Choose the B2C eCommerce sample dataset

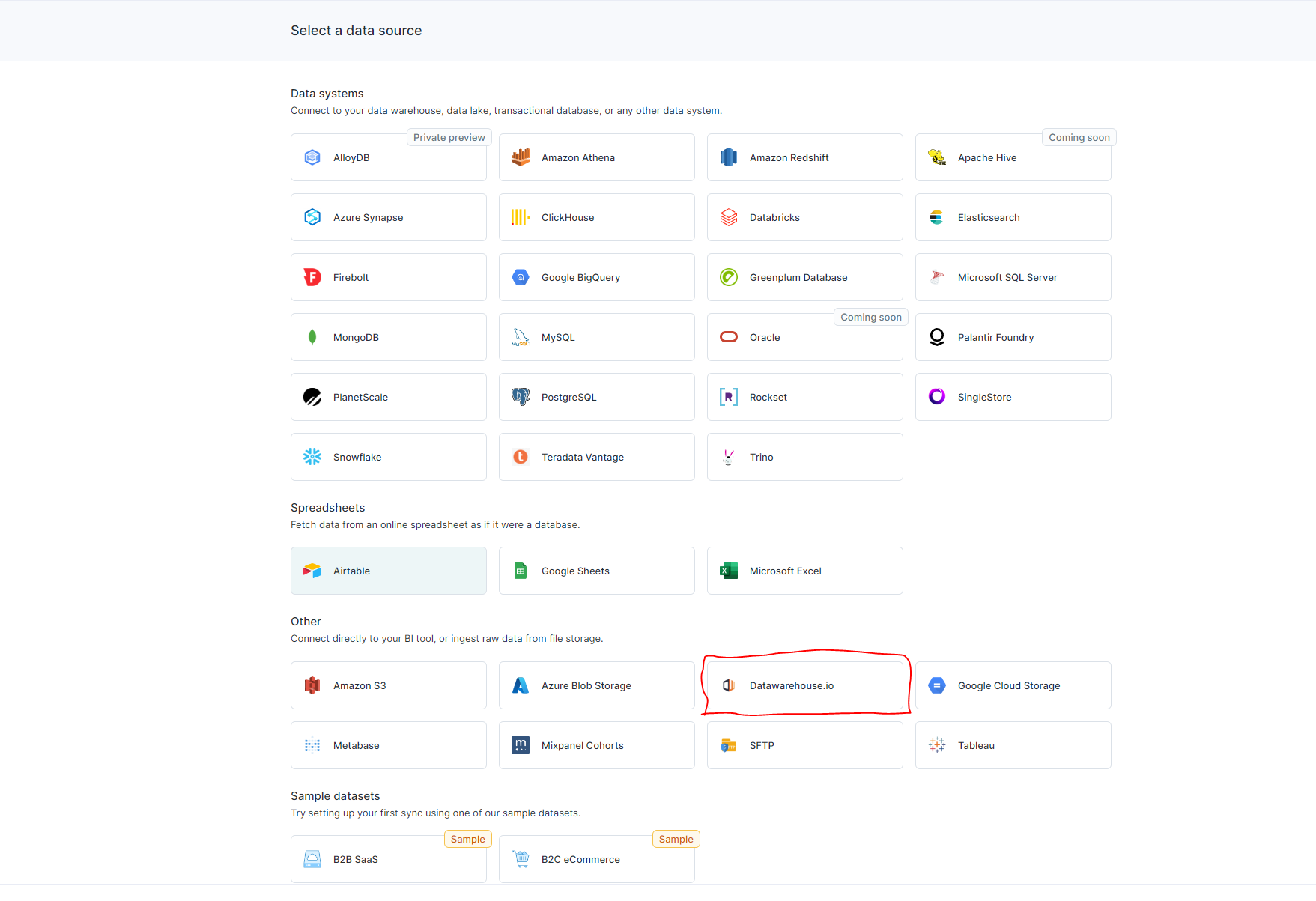(596, 859)
